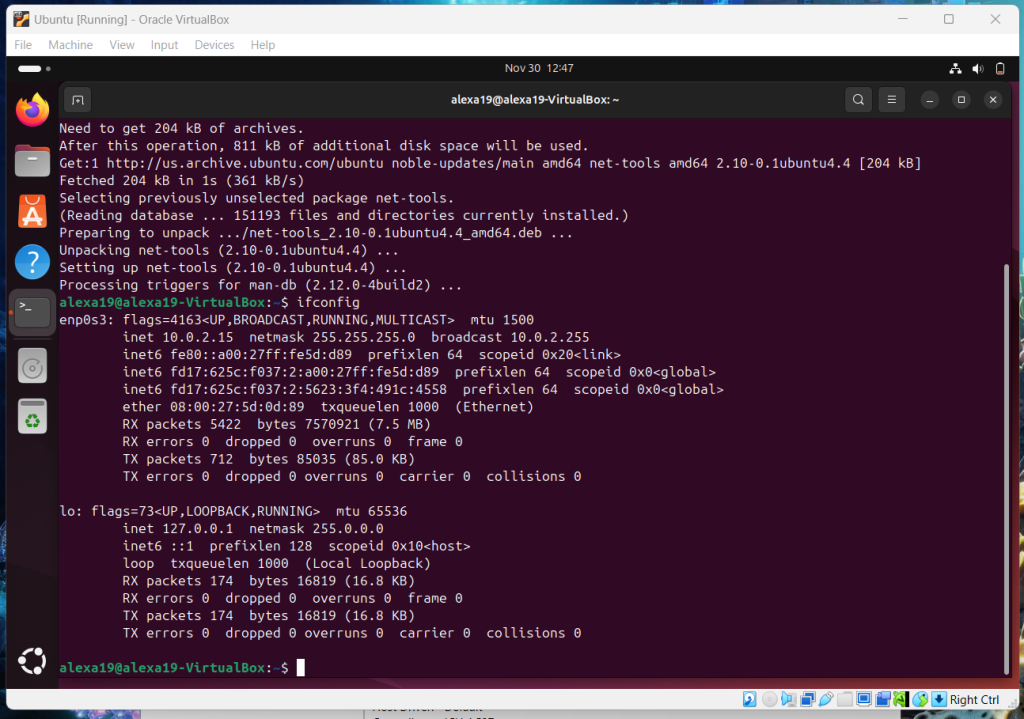Click the VirtualBox audio status icon
1024x719 pixels.
(x=789, y=699)
